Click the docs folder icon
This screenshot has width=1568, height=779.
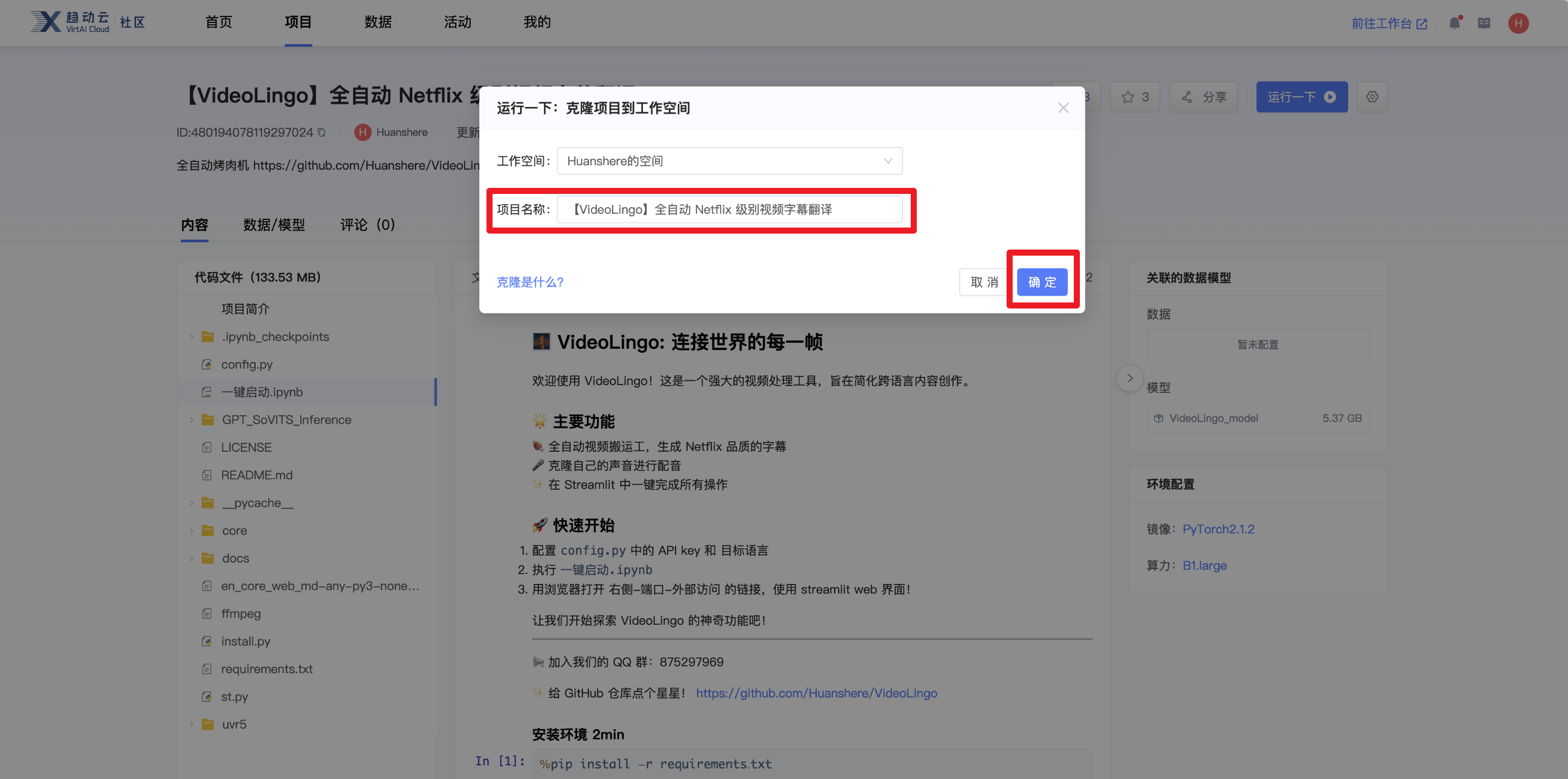click(x=208, y=558)
